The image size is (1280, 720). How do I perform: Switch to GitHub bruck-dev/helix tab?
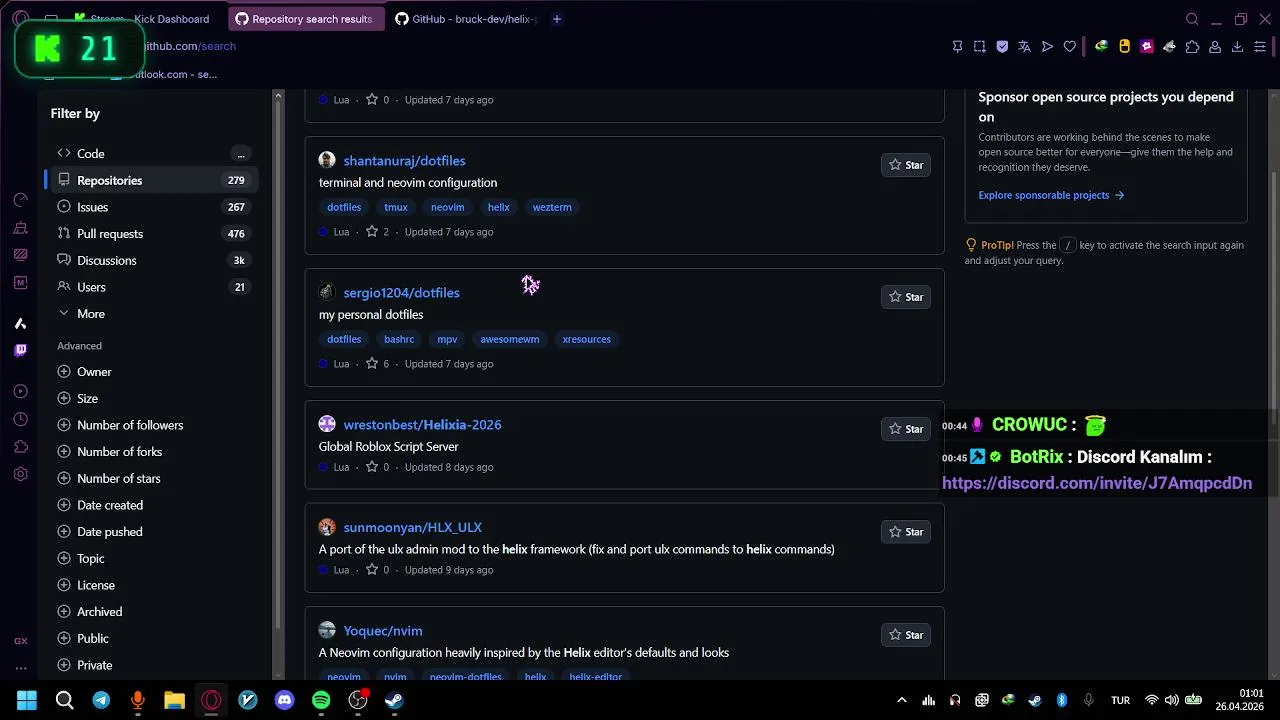[x=466, y=19]
